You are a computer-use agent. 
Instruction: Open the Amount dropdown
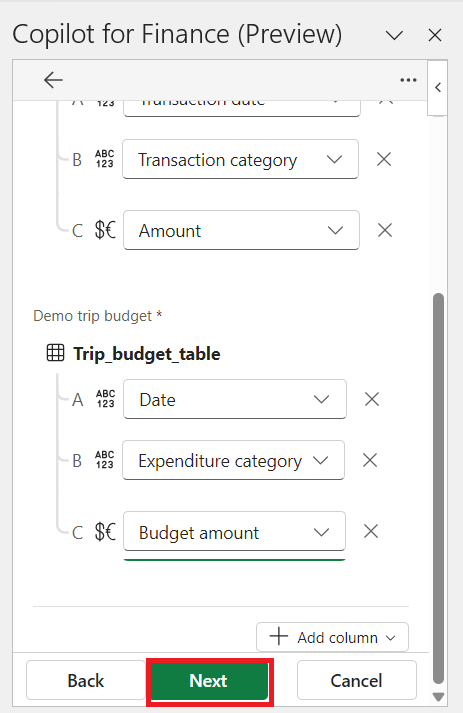[242, 230]
